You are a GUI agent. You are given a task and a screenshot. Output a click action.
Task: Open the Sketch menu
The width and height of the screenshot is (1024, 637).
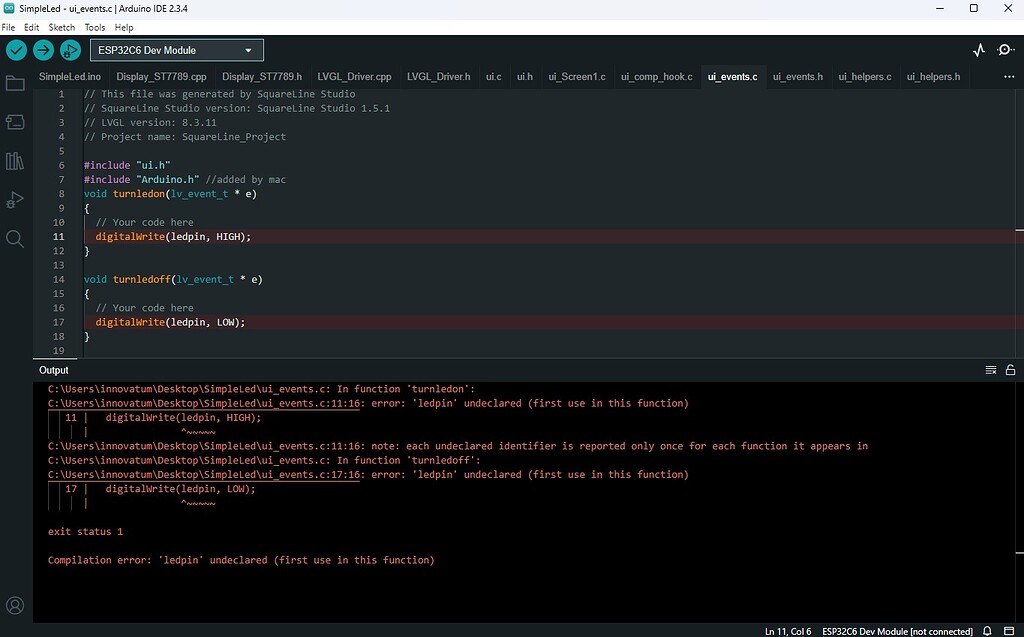tap(61, 27)
